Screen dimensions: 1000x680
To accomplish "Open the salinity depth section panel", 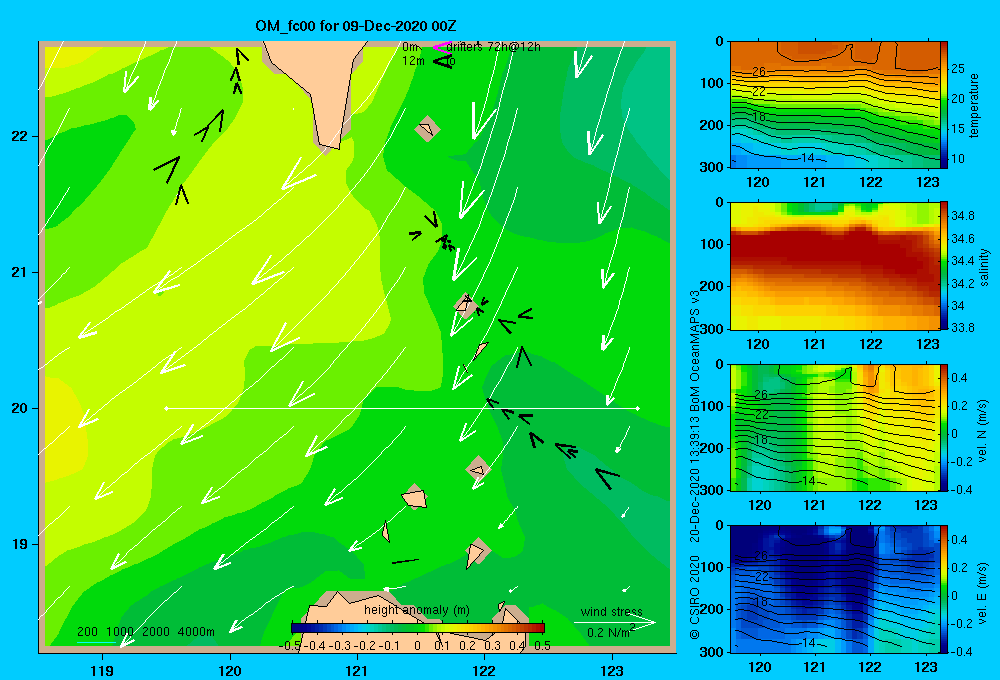I will (x=834, y=266).
